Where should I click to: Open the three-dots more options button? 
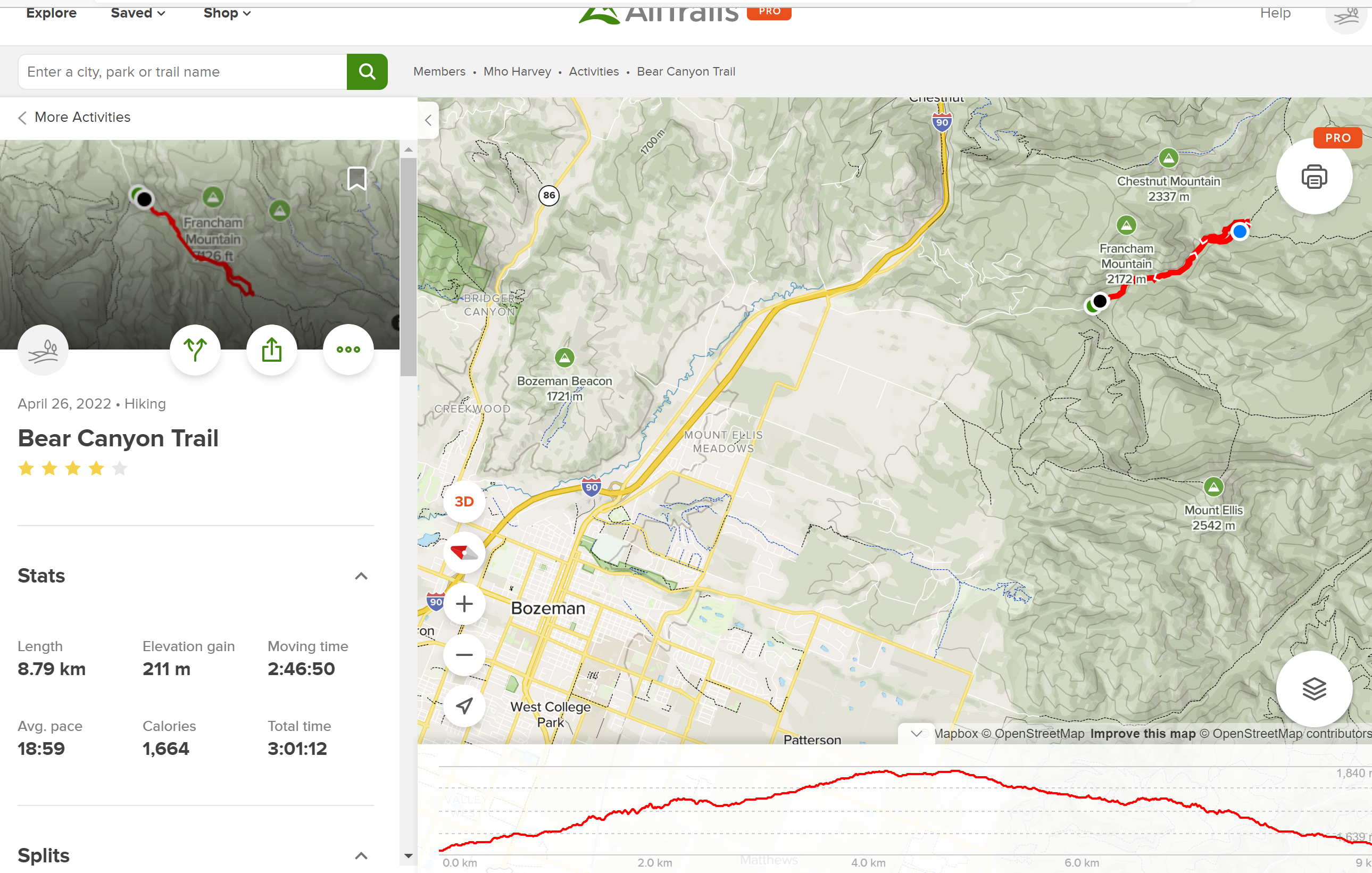(348, 350)
